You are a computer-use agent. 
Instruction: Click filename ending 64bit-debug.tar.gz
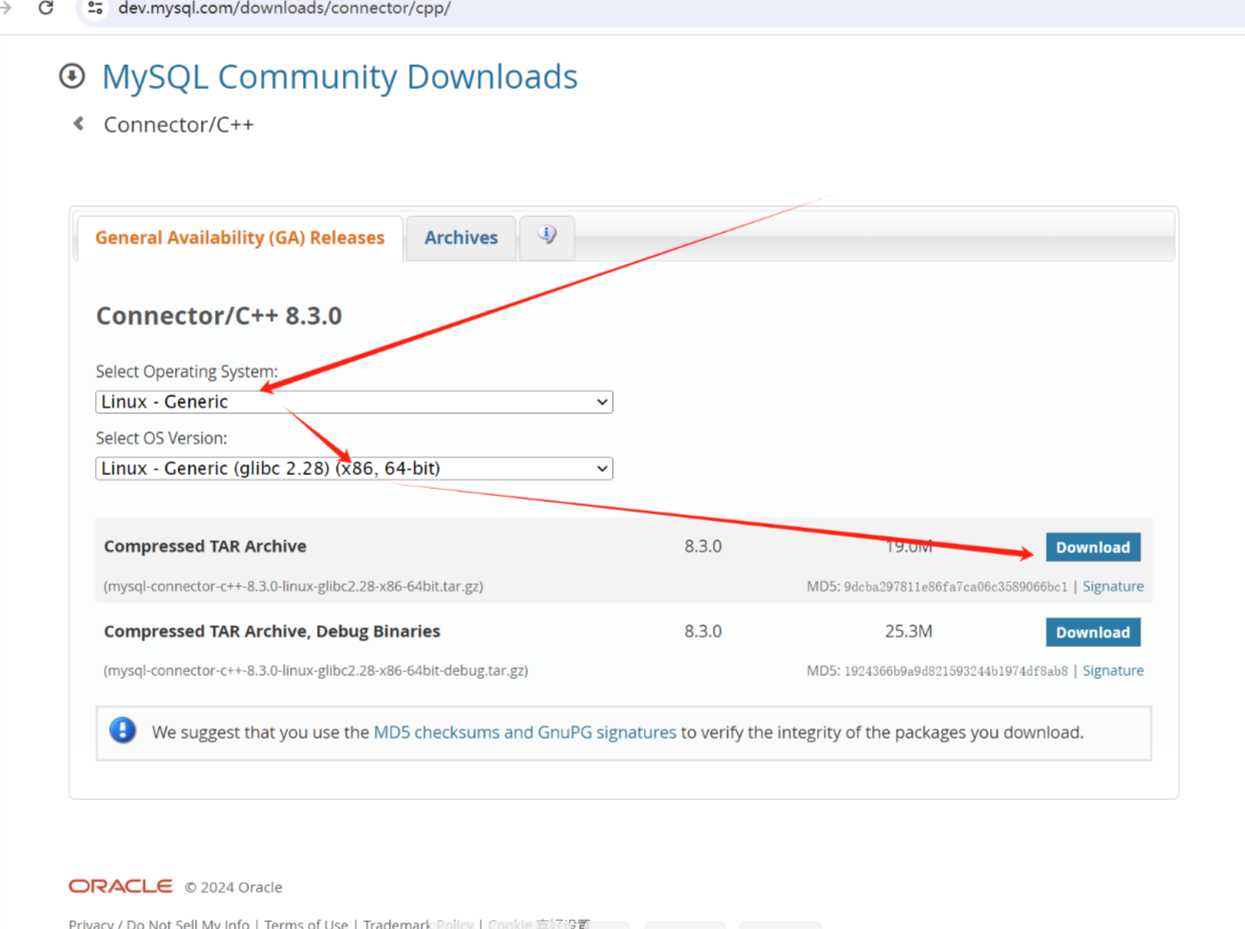click(x=316, y=671)
